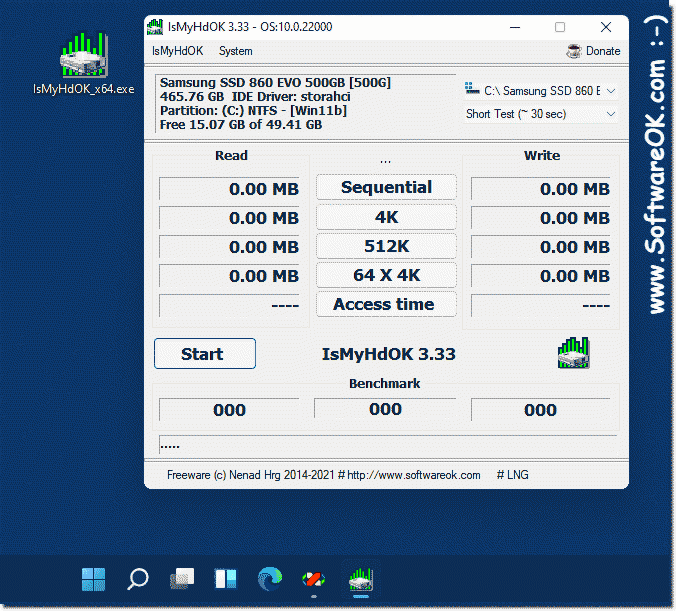Click the Access time button
676x611 pixels.
coord(386,304)
